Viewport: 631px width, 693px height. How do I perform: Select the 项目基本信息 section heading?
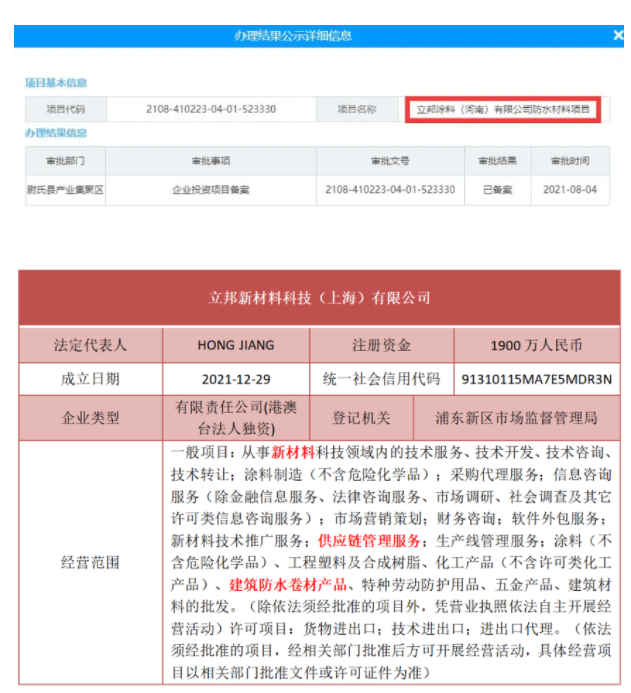point(56,83)
